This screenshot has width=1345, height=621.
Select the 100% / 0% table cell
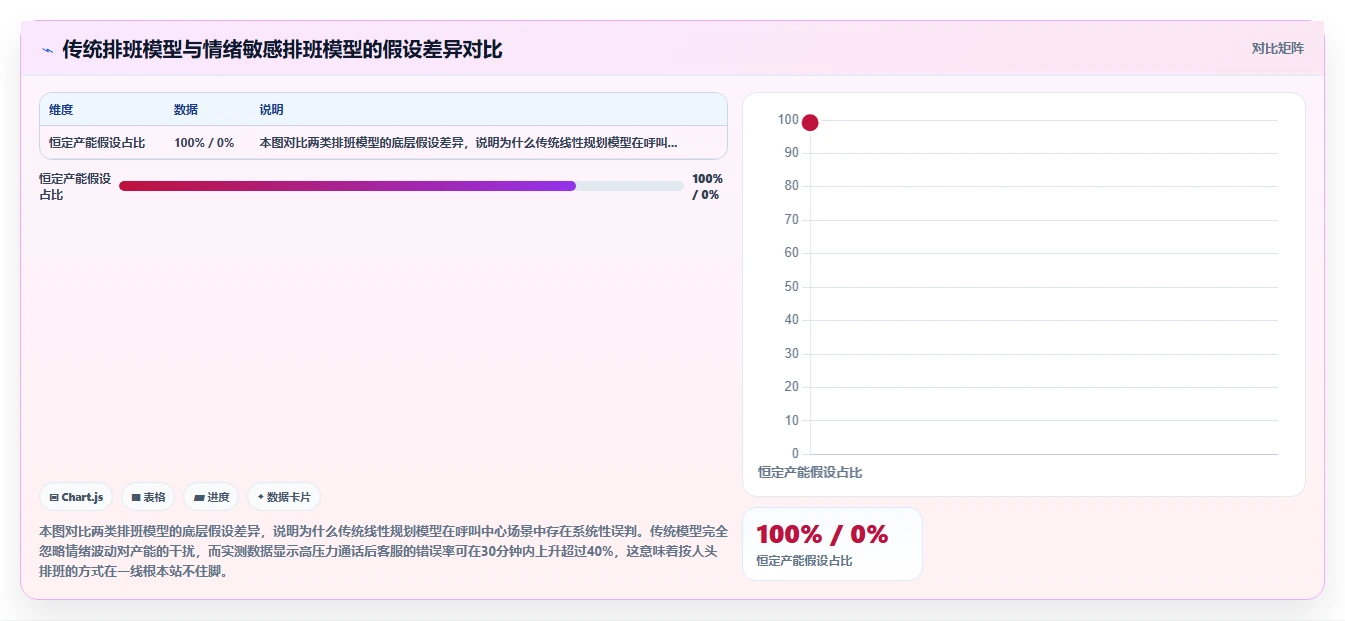click(204, 143)
